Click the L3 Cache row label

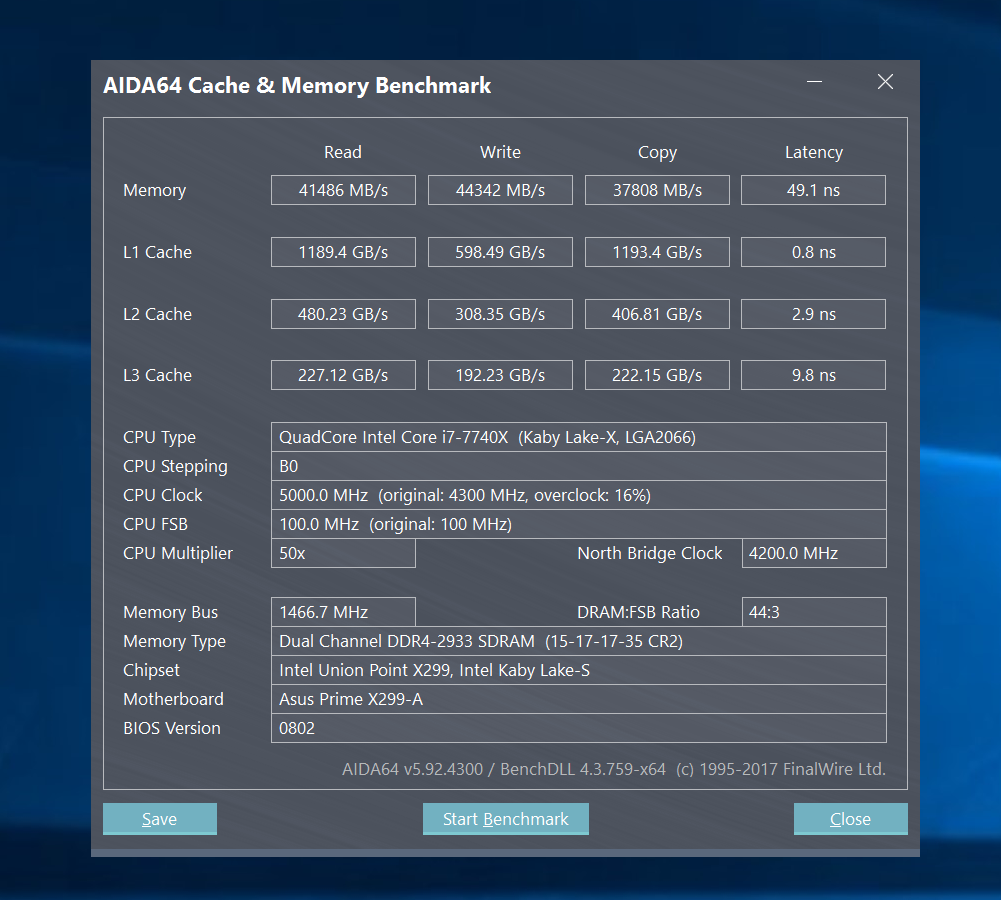tap(157, 375)
